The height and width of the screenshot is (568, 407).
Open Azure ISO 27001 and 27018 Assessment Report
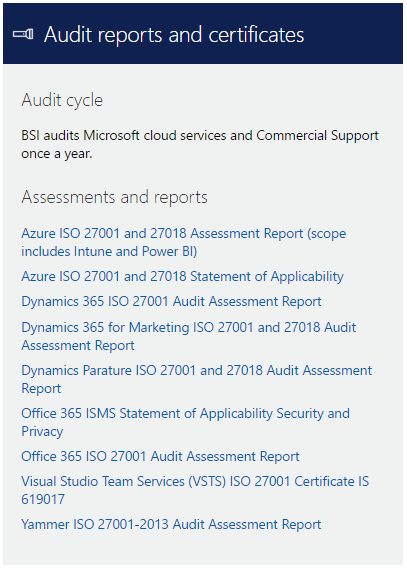[x=184, y=242]
